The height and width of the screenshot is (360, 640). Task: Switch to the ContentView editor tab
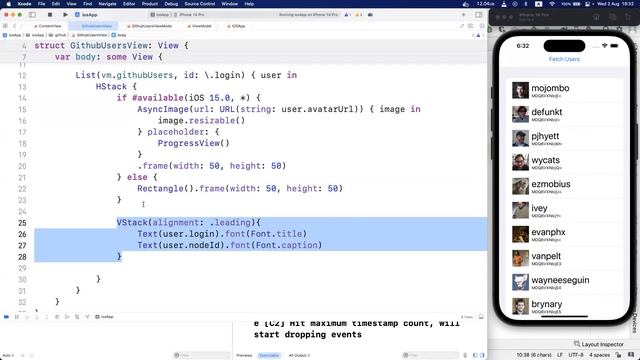48,26
